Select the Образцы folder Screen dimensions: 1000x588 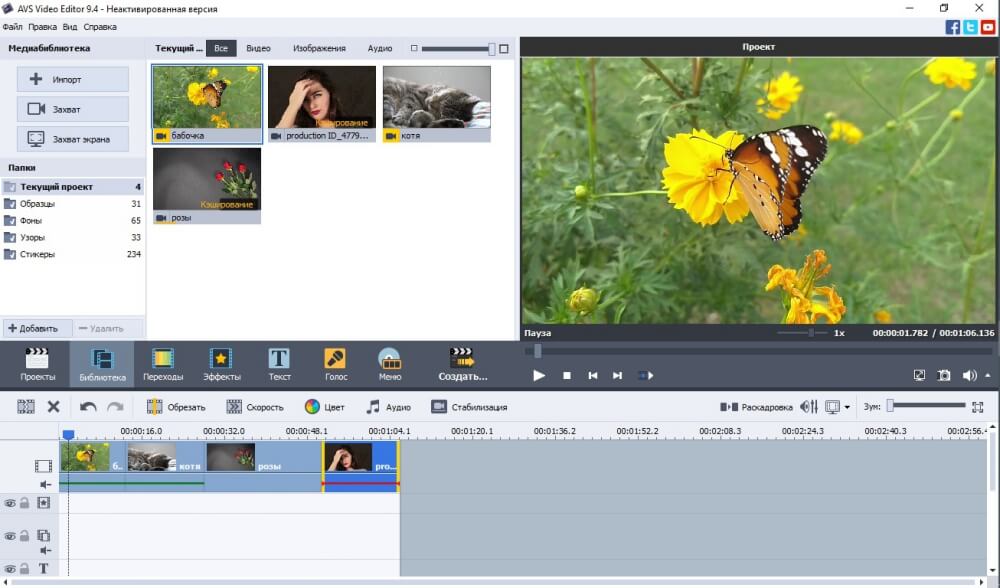pyautogui.click(x=73, y=203)
